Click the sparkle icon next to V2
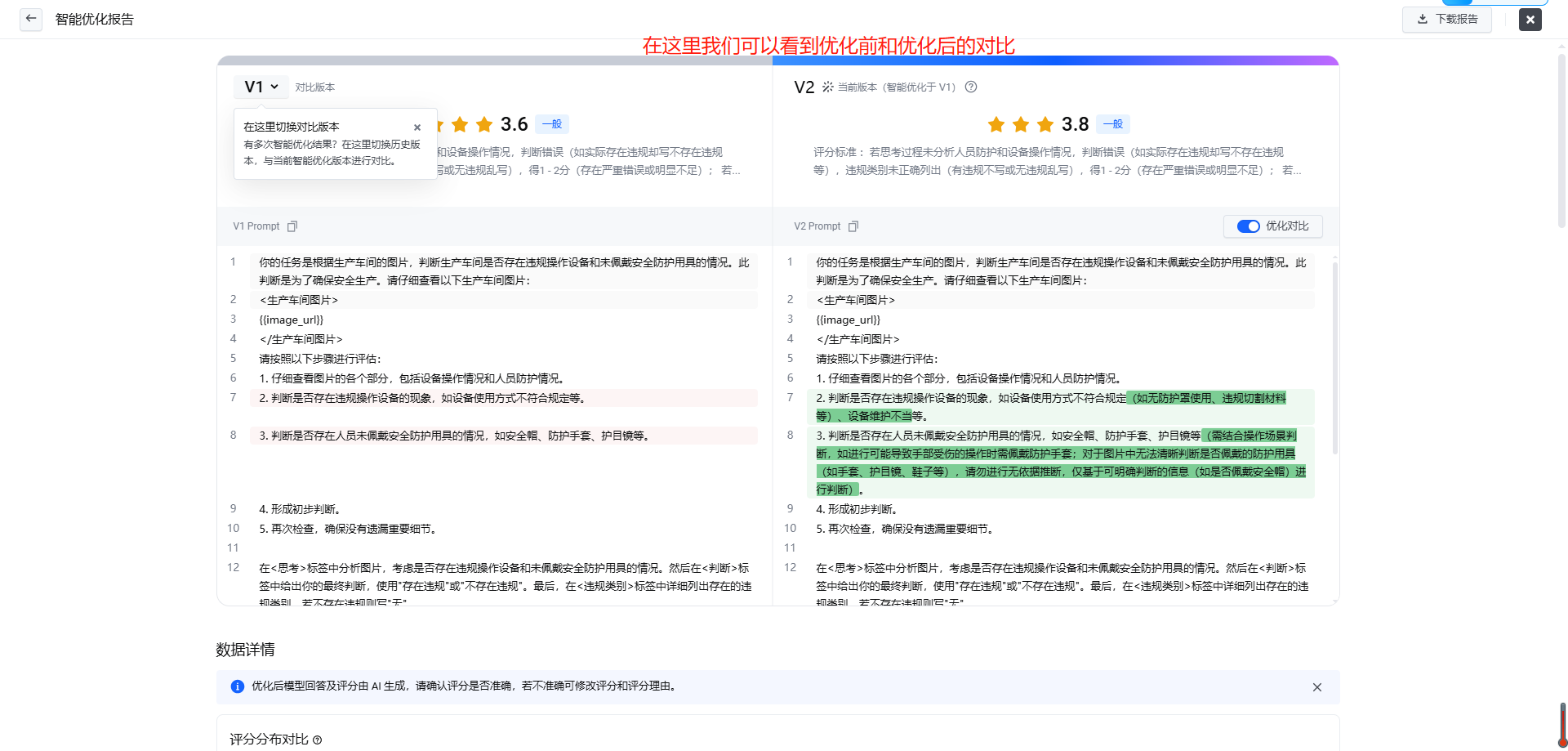This screenshot has height=751, width=1568. [x=827, y=87]
